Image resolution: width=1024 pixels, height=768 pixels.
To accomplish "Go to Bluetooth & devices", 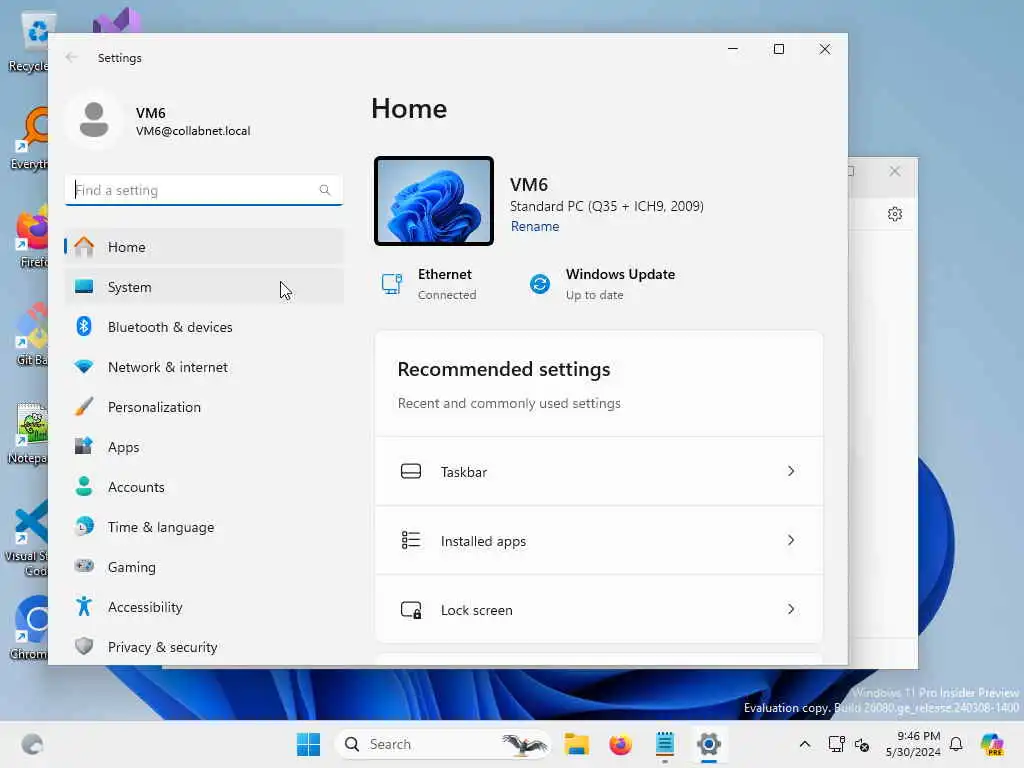I will point(204,327).
